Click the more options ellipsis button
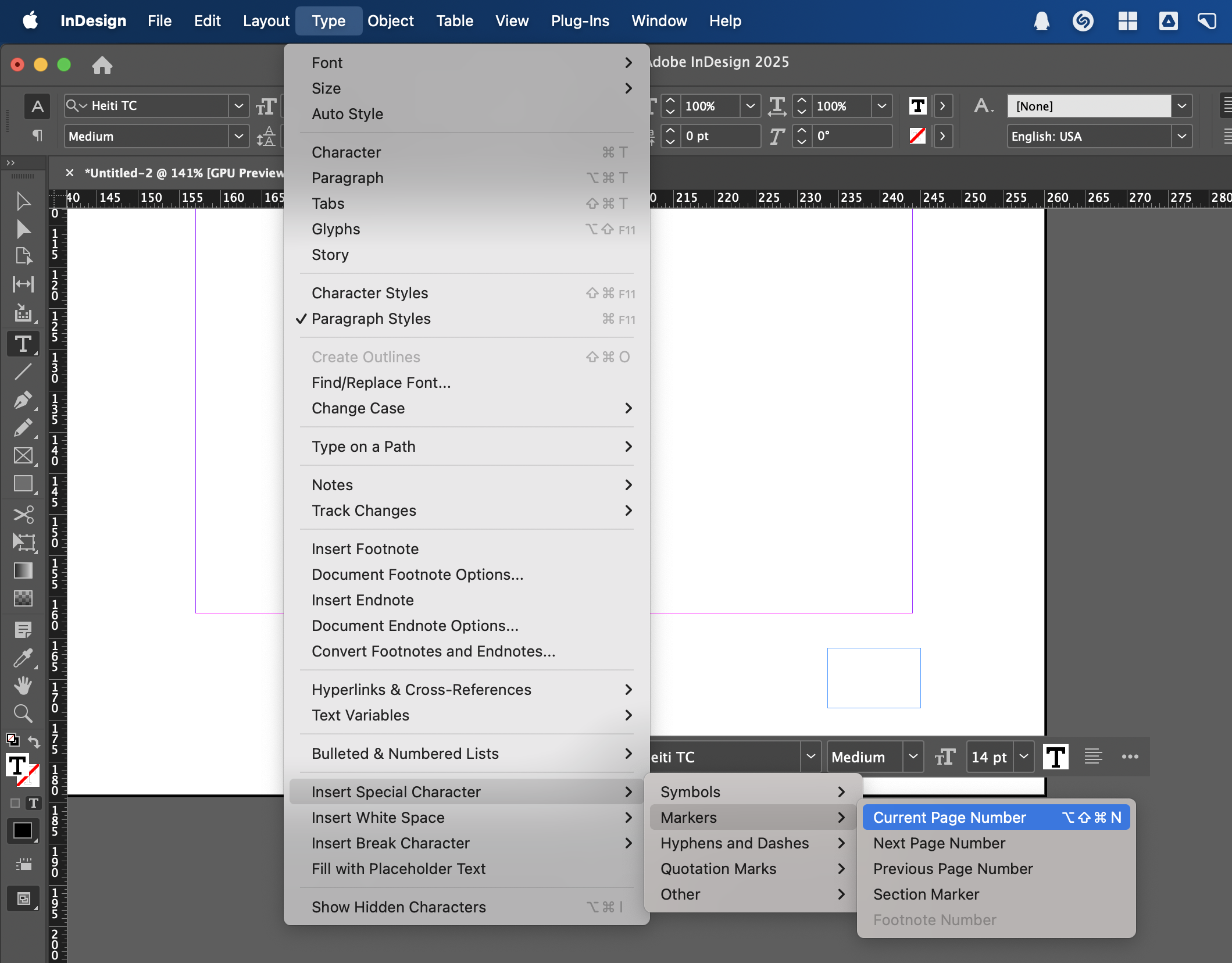This screenshot has height=963, width=1232. click(x=1130, y=757)
